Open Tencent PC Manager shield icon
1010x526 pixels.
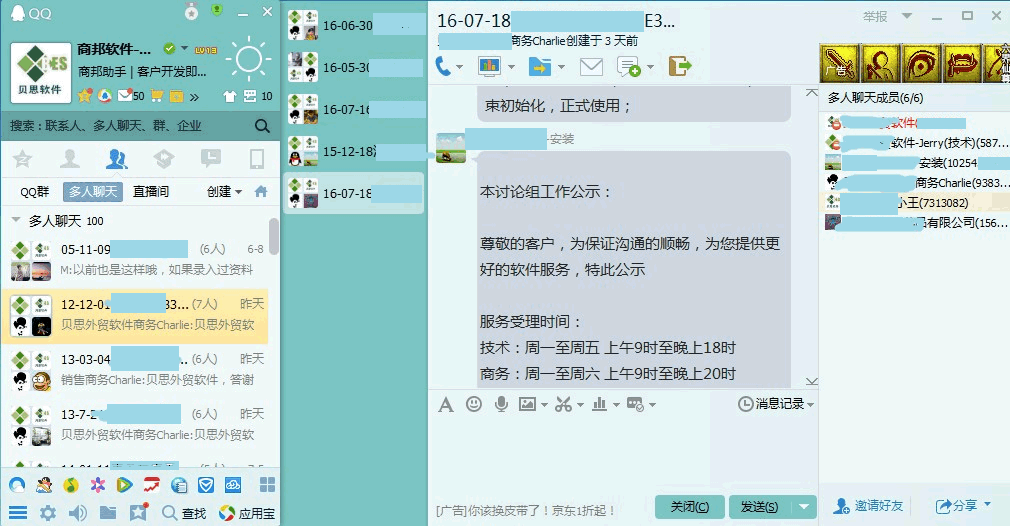click(x=205, y=485)
